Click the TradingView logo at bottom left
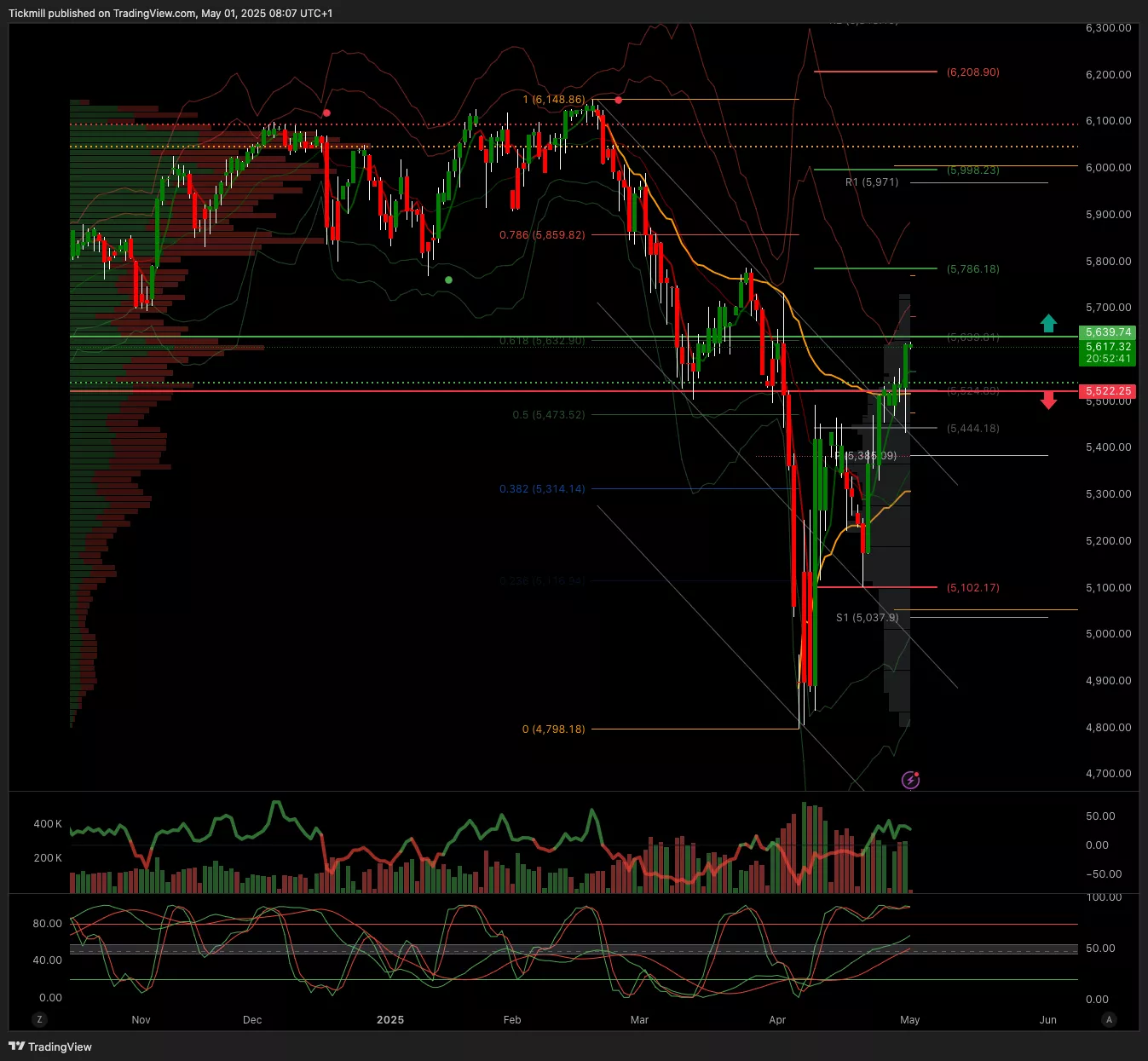Viewport: 1148px width, 1061px height. tap(50, 1047)
